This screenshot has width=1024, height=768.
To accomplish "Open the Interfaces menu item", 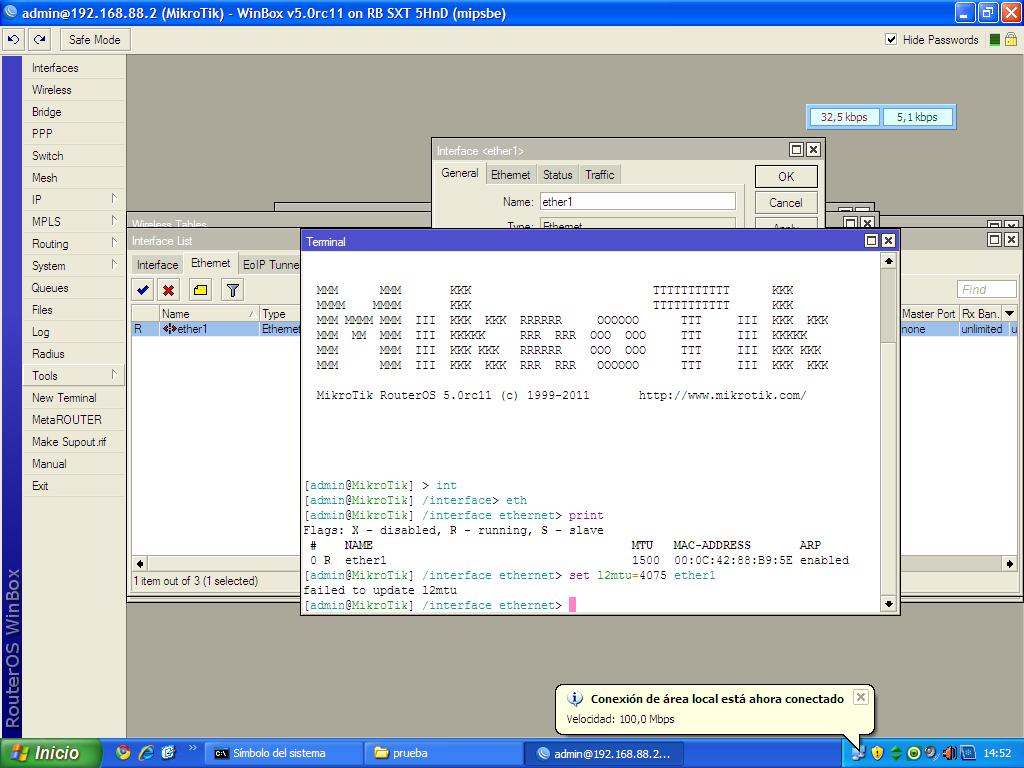I will (x=73, y=68).
